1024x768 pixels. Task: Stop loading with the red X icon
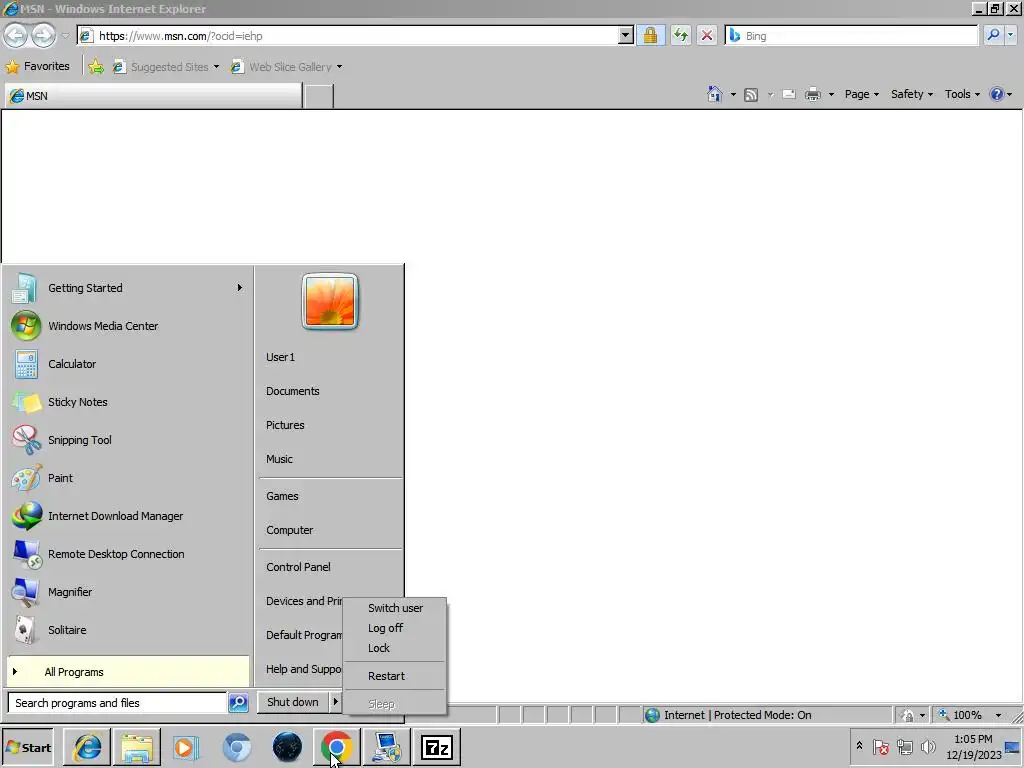[x=707, y=35]
